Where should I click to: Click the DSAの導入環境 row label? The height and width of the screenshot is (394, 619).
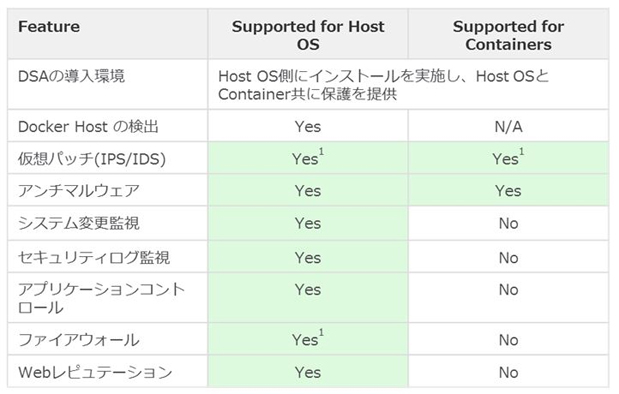pyautogui.click(x=71, y=76)
